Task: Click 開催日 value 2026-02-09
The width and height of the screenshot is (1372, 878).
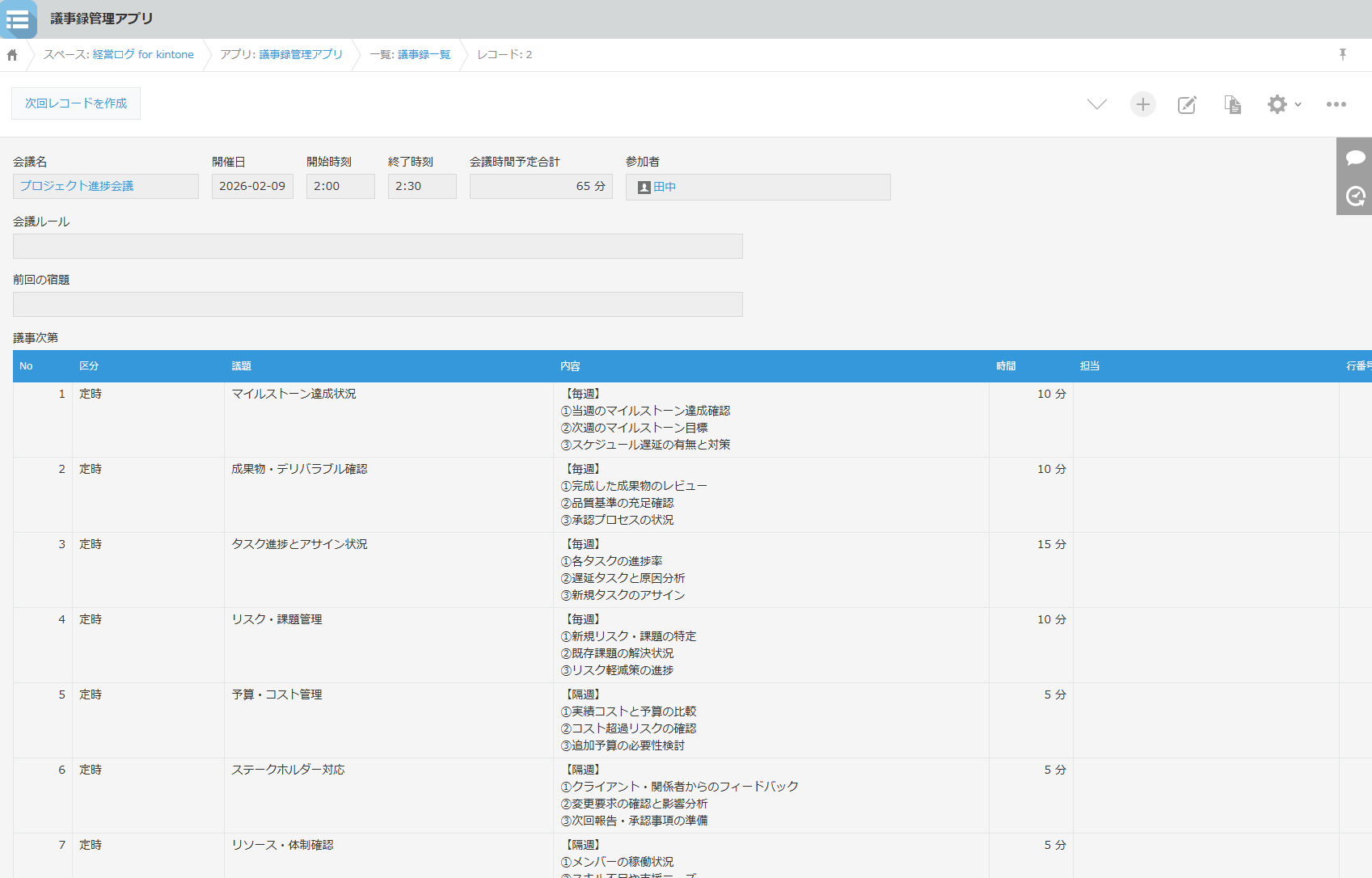Action: coord(252,186)
